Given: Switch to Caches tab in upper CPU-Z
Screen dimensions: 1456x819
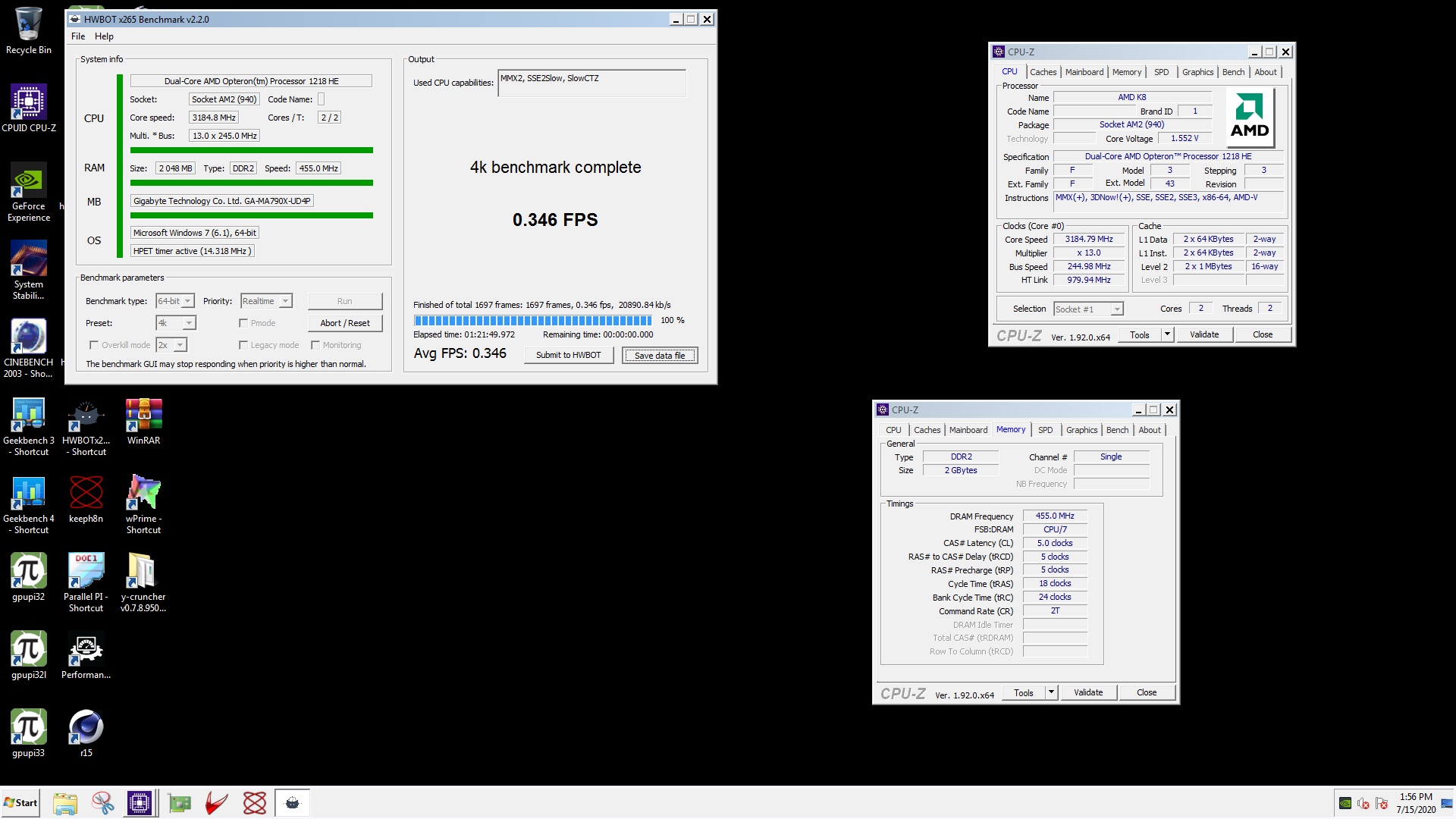Looking at the screenshot, I should pyautogui.click(x=1043, y=72).
